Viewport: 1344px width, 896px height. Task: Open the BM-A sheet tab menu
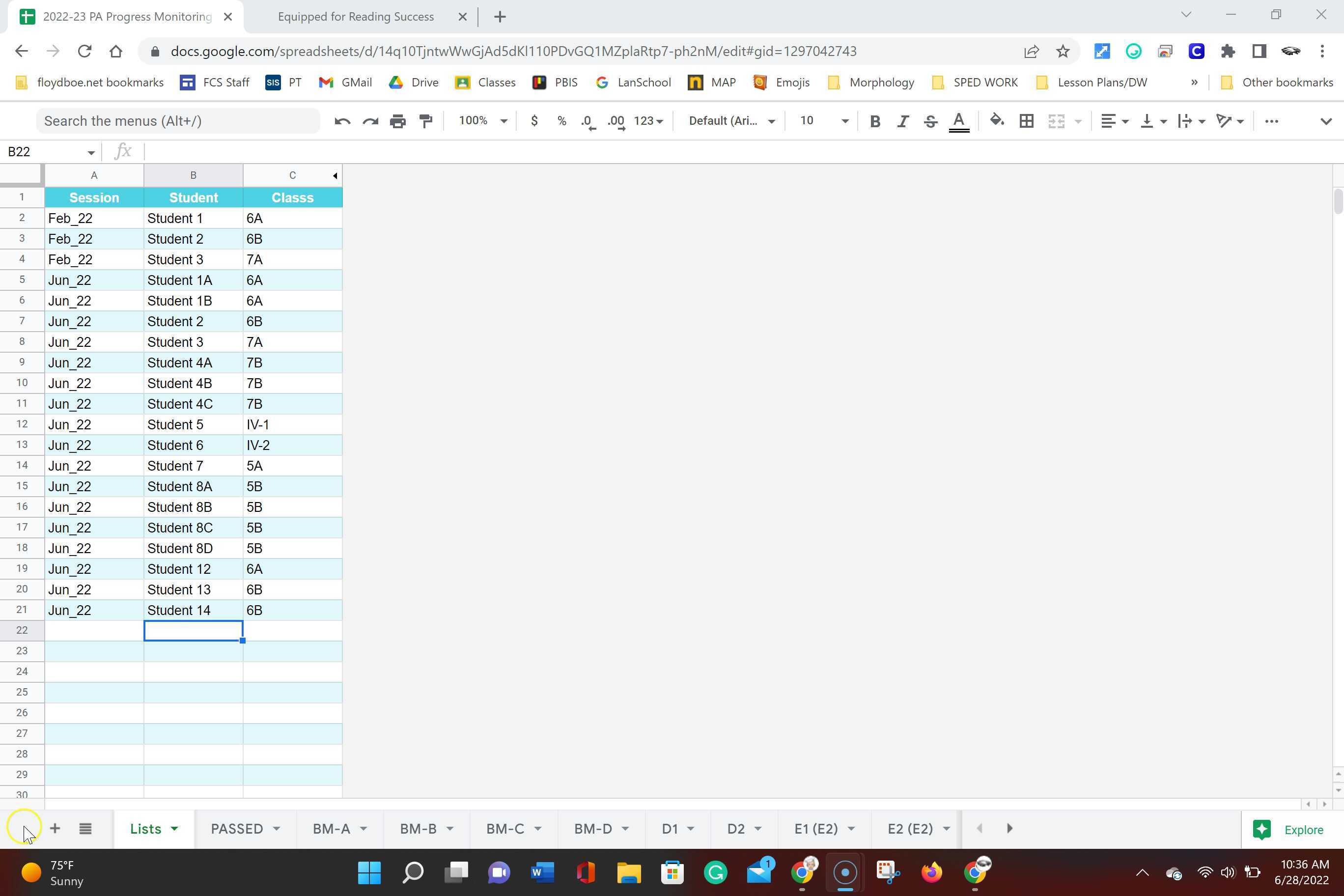tap(364, 828)
